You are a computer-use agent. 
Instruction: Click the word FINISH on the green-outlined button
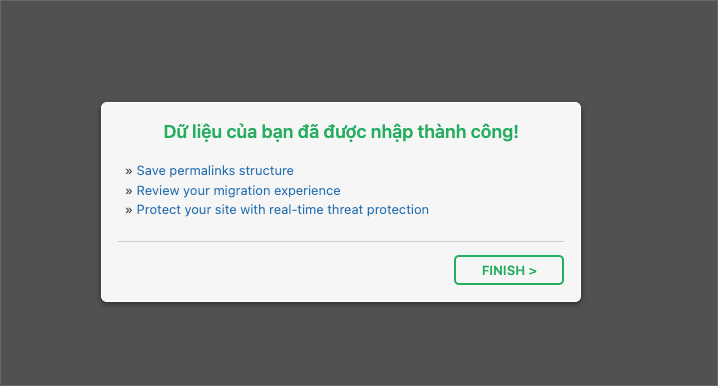[503, 271]
